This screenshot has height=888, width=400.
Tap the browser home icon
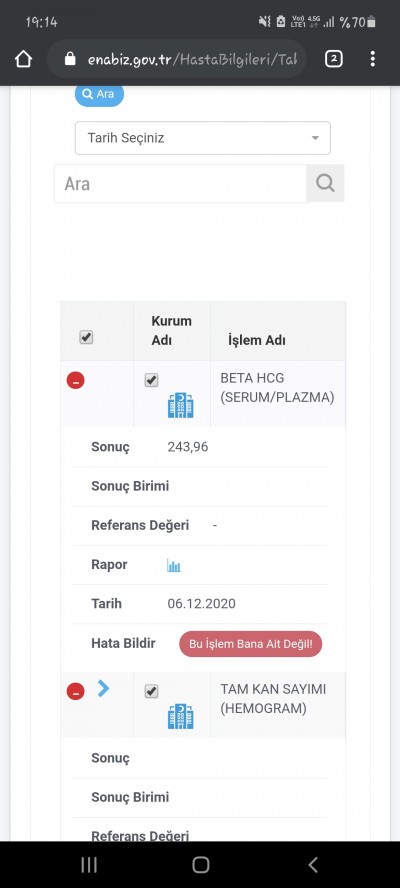23,59
